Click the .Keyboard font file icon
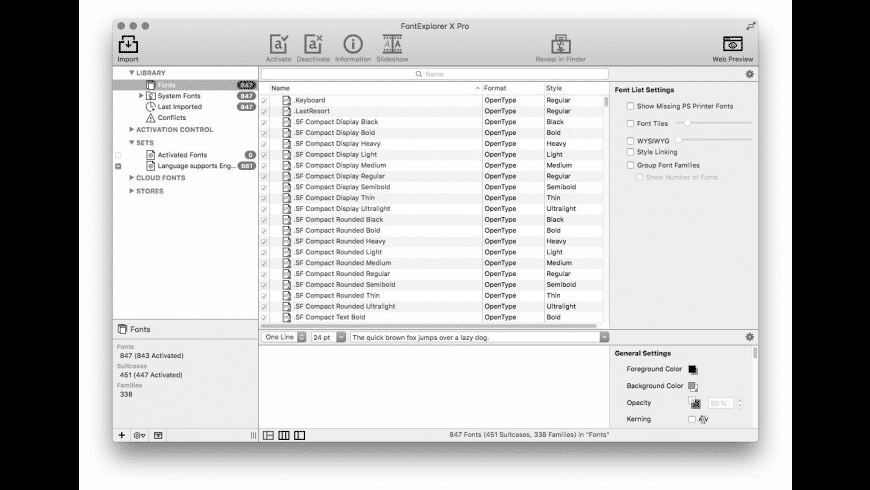870x490 pixels. coord(286,100)
